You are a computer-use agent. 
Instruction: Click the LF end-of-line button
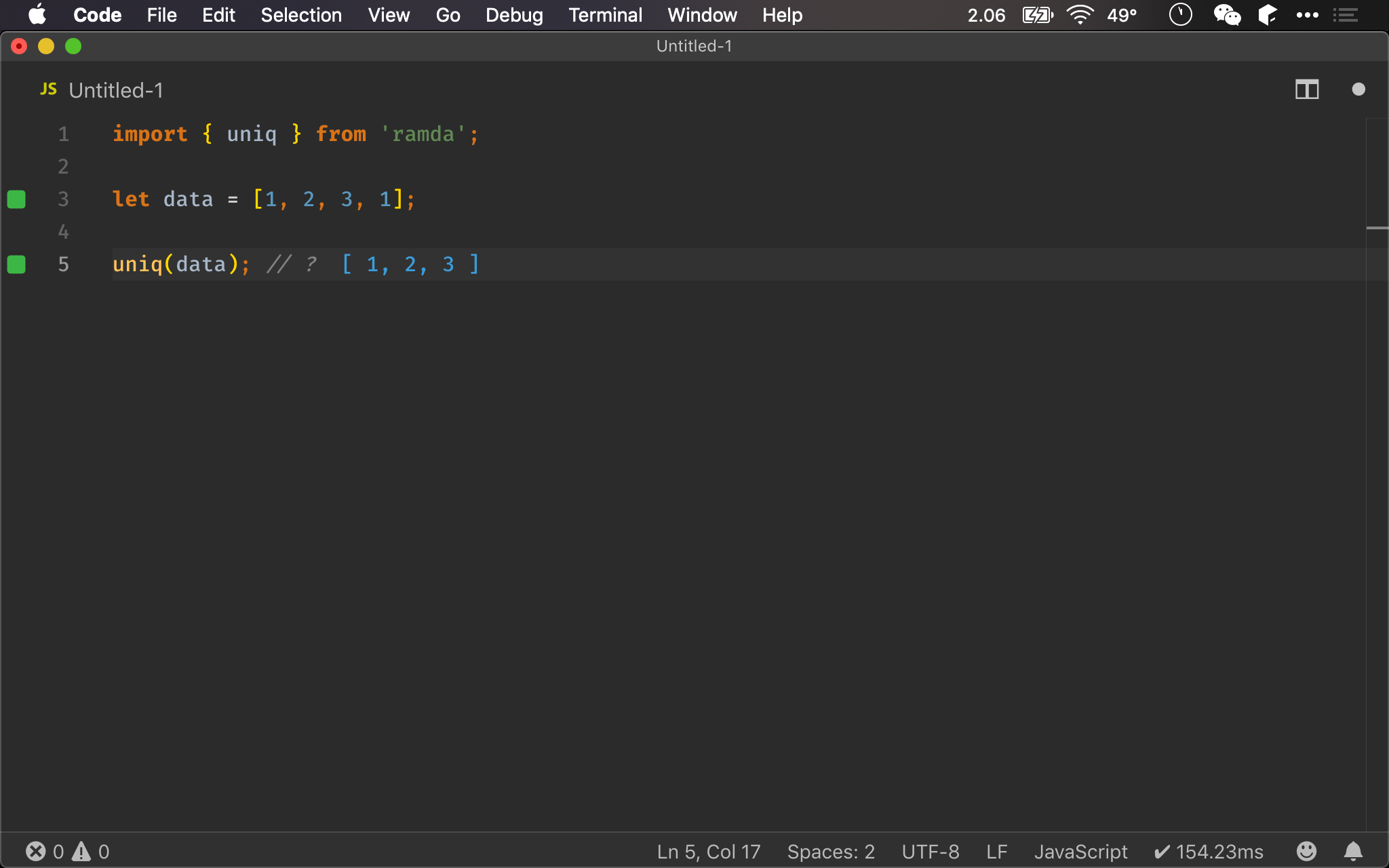click(x=996, y=852)
